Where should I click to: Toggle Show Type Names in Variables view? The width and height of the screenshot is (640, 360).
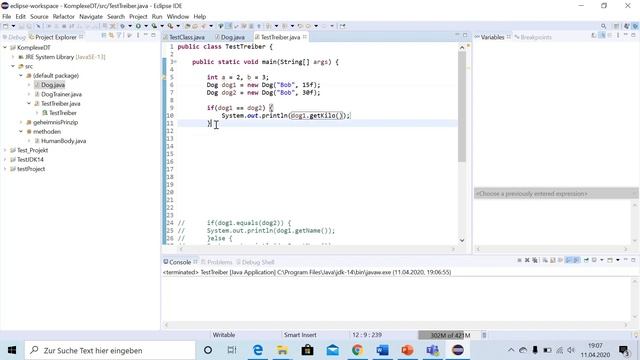point(594,36)
